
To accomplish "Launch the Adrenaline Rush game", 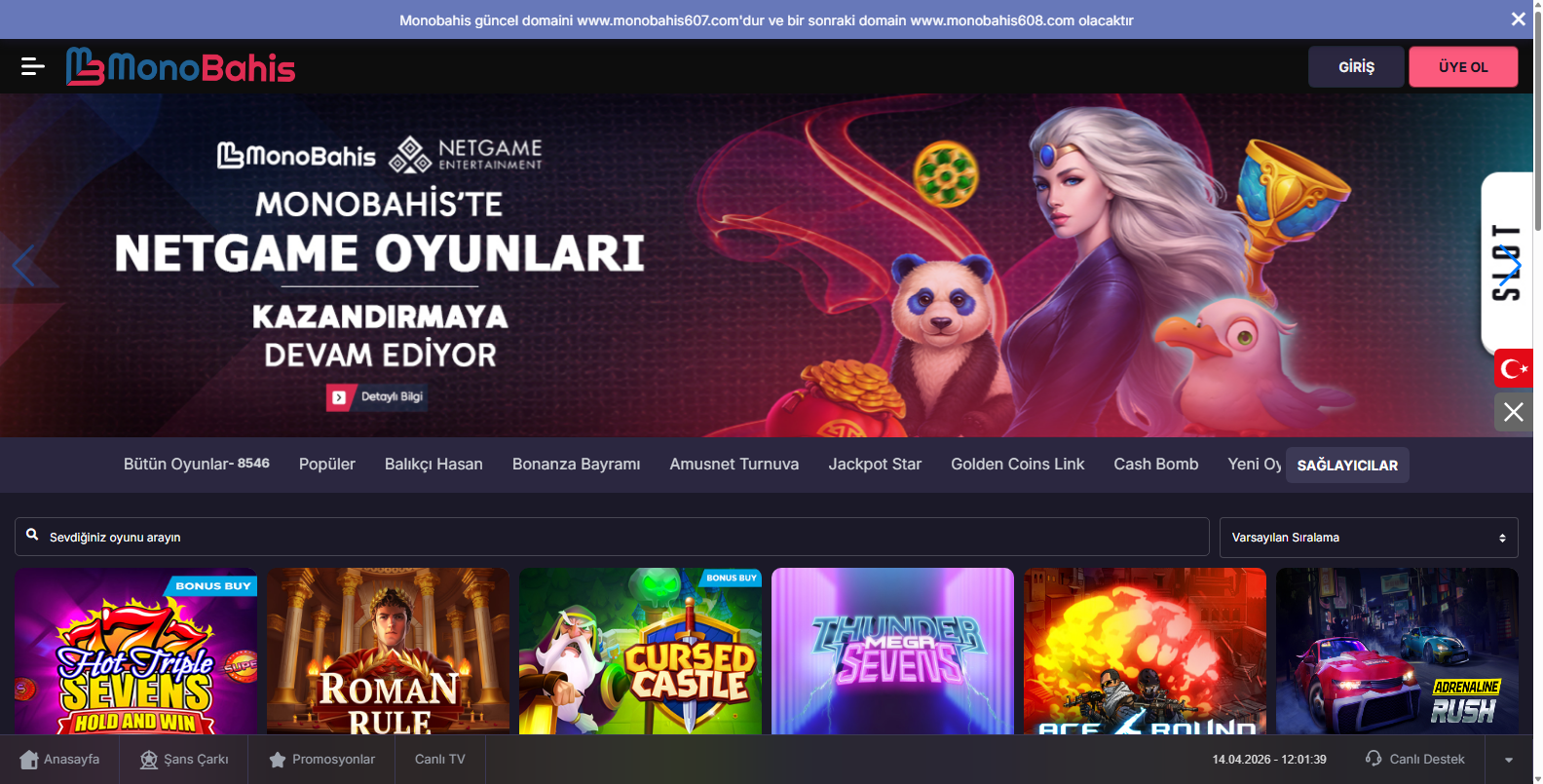I will pyautogui.click(x=1398, y=652).
